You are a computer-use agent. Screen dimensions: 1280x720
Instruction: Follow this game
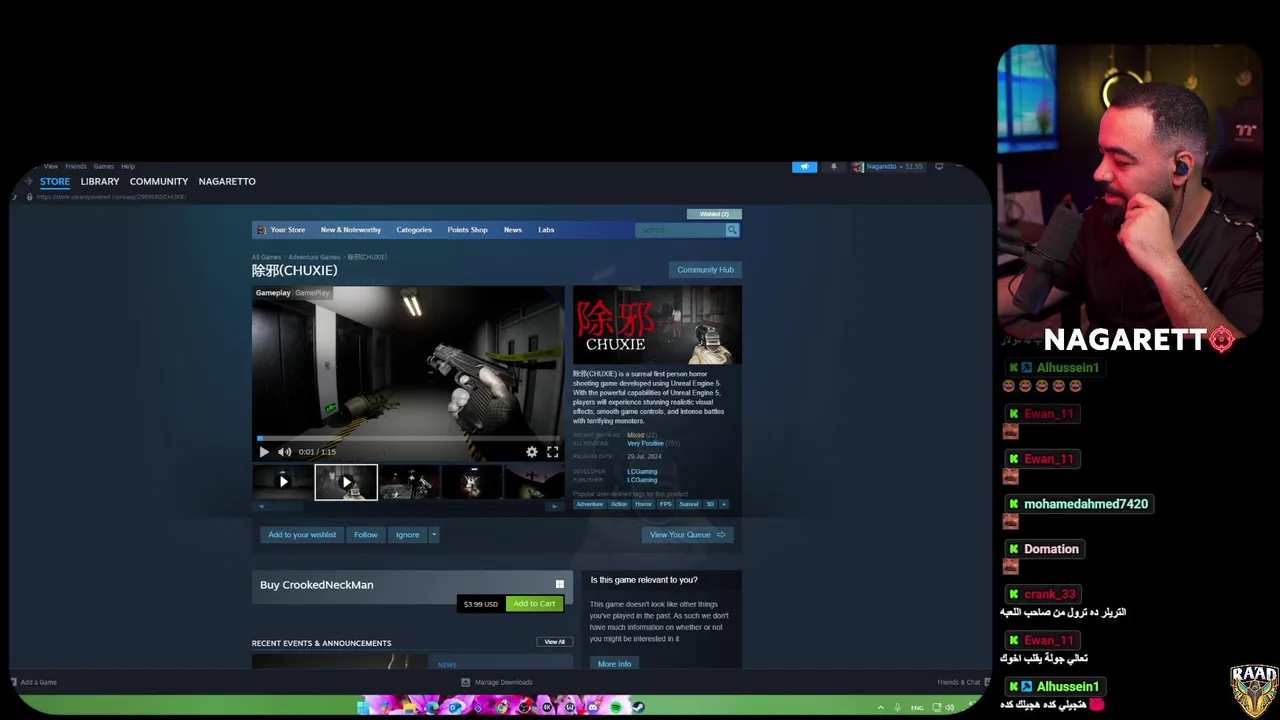[x=366, y=535]
